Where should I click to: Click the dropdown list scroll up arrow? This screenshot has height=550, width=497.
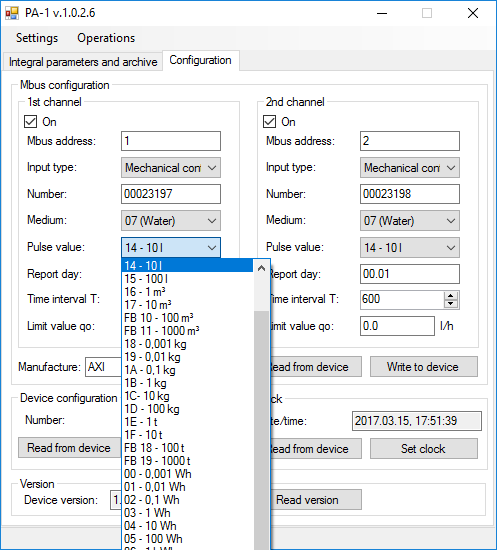(261, 268)
